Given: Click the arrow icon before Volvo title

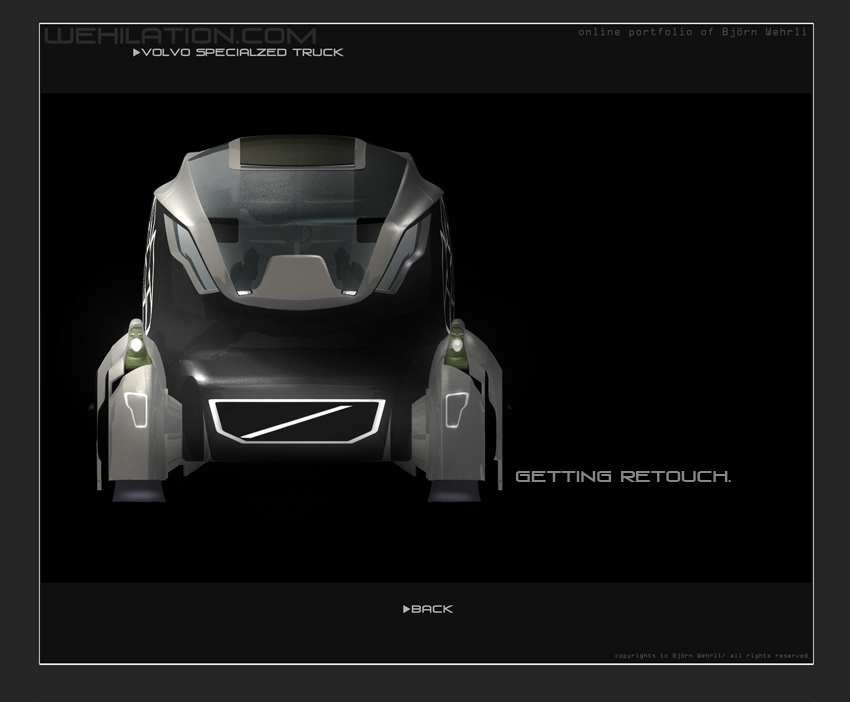Looking at the screenshot, I should (x=137, y=52).
